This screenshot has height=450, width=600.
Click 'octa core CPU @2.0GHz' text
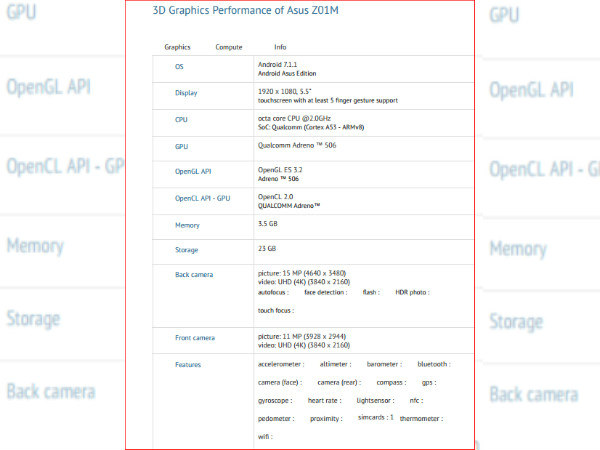294,119
